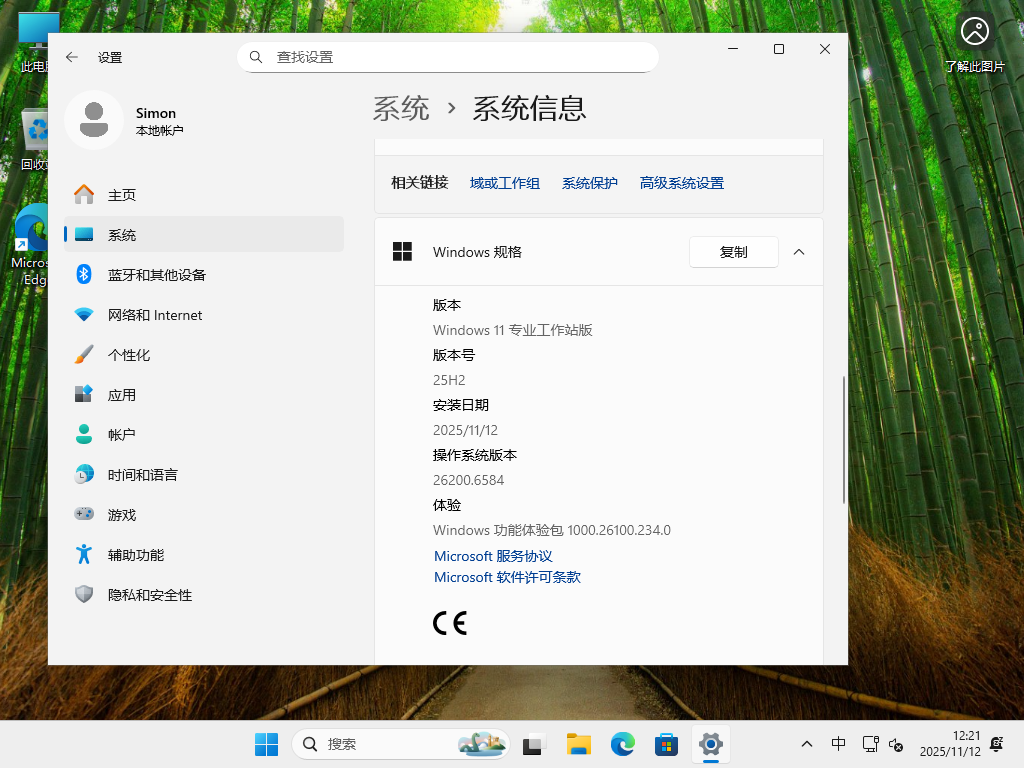Open 帐户 settings
The image size is (1024, 768).
(x=120, y=434)
